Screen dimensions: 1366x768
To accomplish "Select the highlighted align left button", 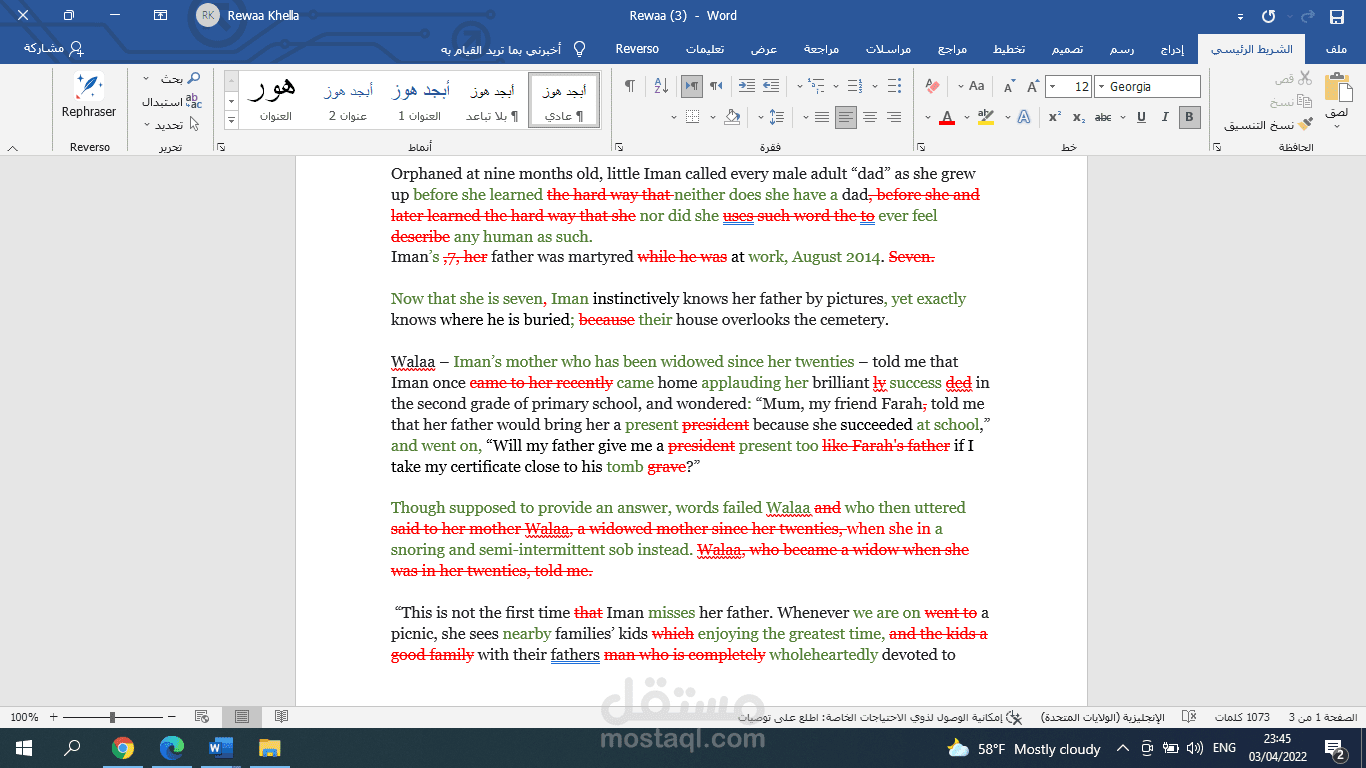I will click(x=846, y=117).
